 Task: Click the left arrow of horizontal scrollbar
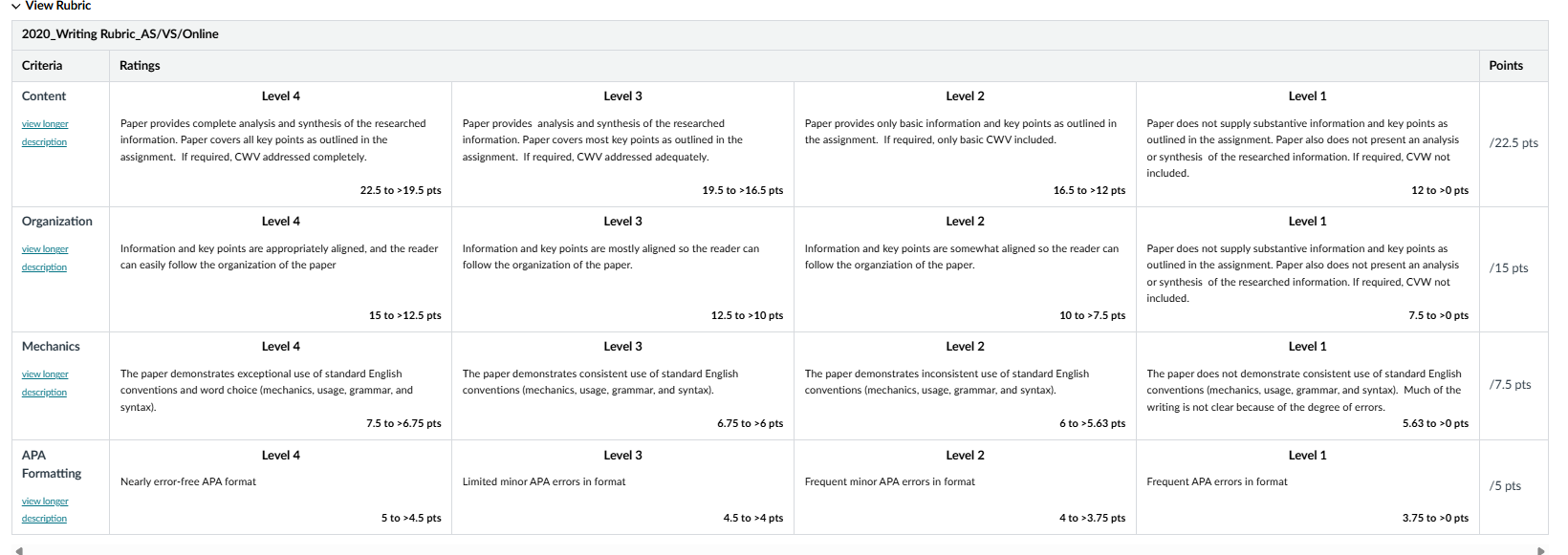coord(18,550)
